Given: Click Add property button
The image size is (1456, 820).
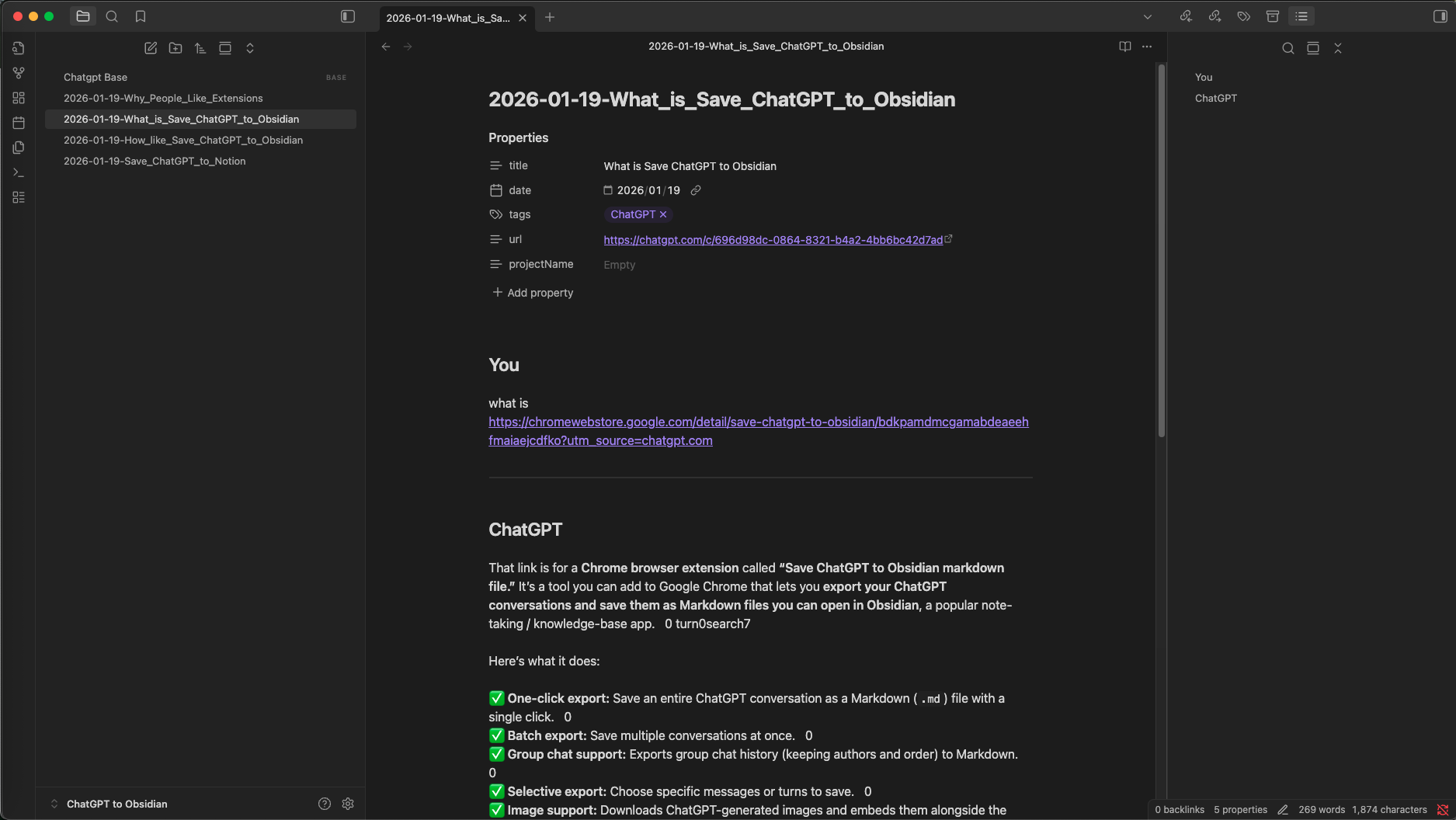Looking at the screenshot, I should coord(533,293).
